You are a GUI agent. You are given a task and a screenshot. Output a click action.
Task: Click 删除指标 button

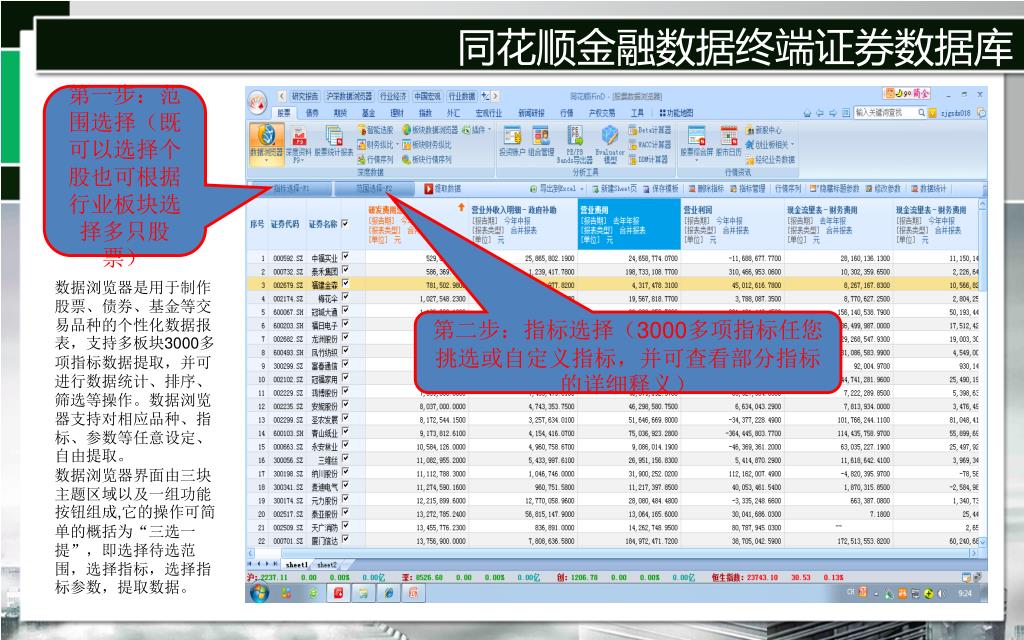[x=705, y=189]
